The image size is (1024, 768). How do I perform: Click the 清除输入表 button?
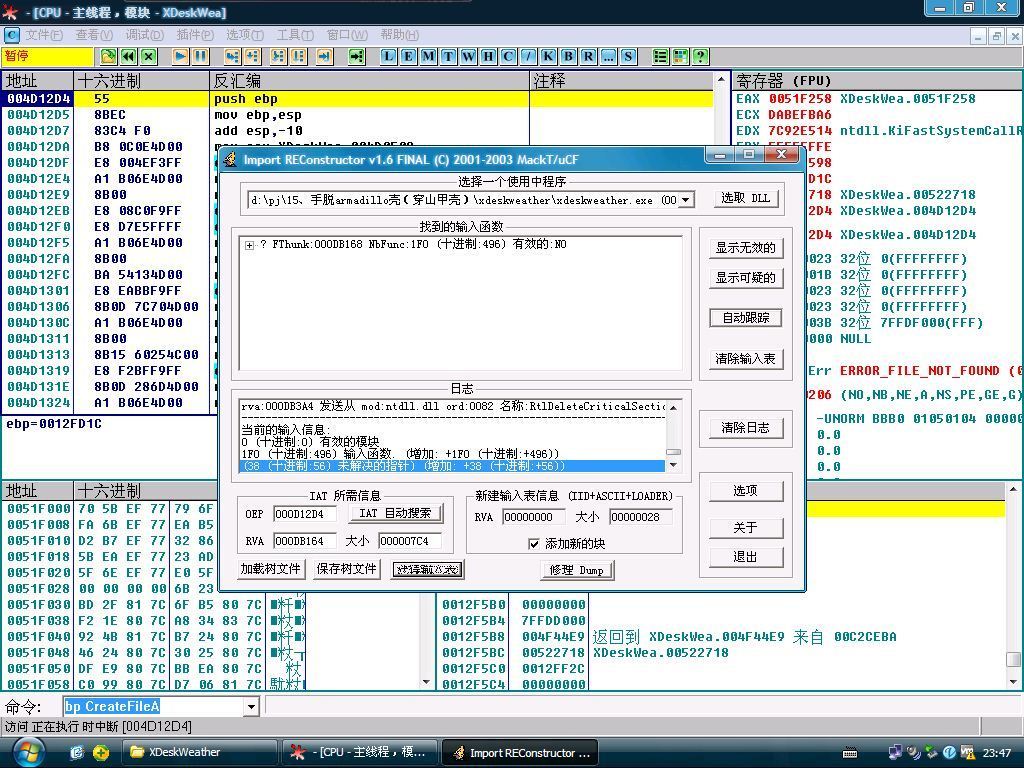tap(745, 359)
